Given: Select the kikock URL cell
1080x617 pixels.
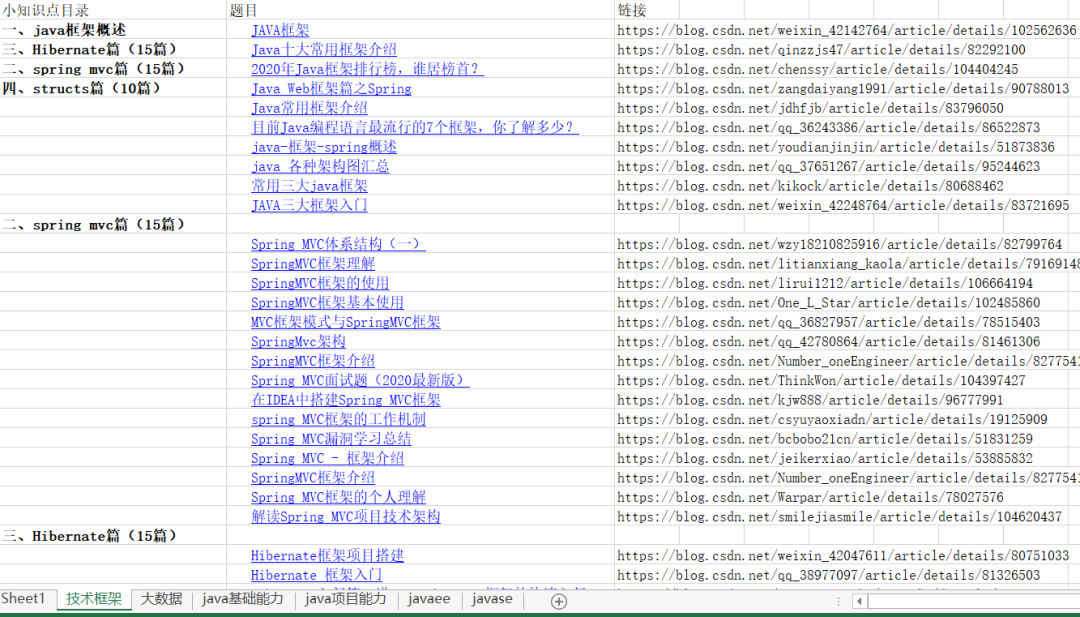Looking at the screenshot, I should tap(810, 186).
